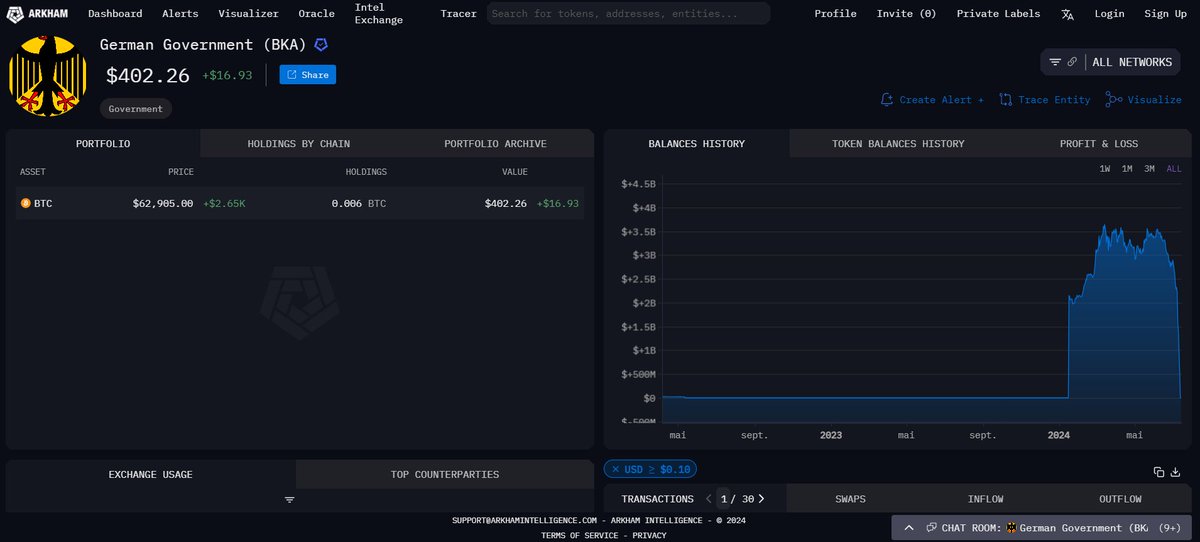Click the Government tag
Image resolution: width=1200 pixels, height=542 pixels.
tap(136, 109)
